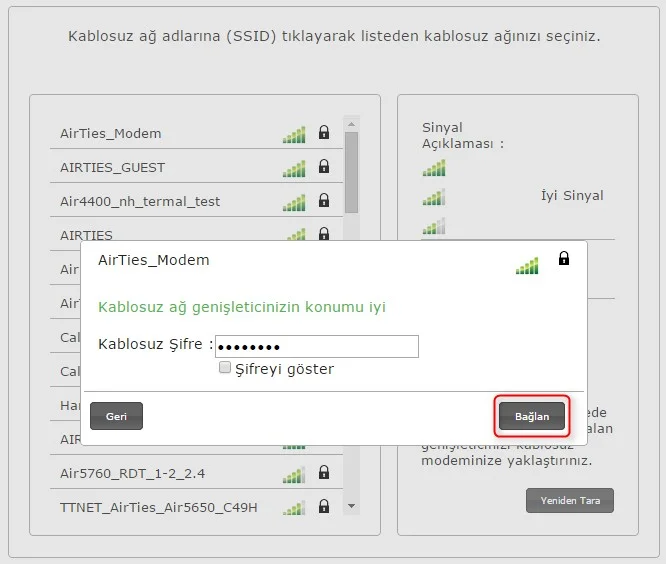Click signal legend icon beside İyi Sinyal
666x564 pixels.
(x=434, y=197)
